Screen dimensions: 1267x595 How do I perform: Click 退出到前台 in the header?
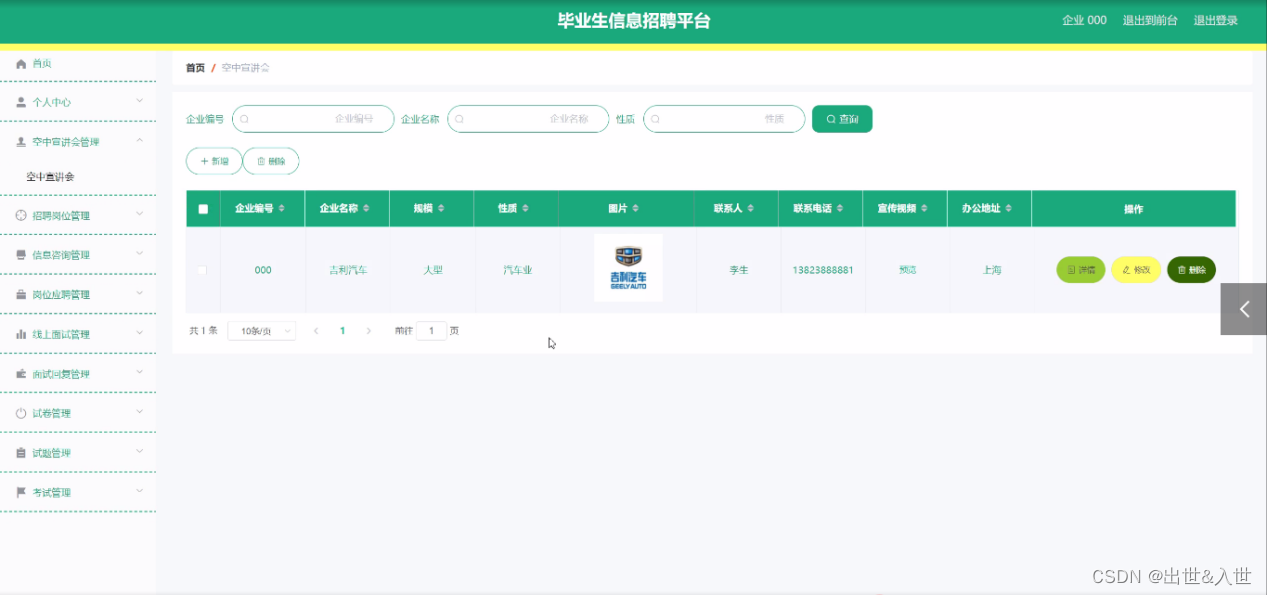[x=1150, y=20]
